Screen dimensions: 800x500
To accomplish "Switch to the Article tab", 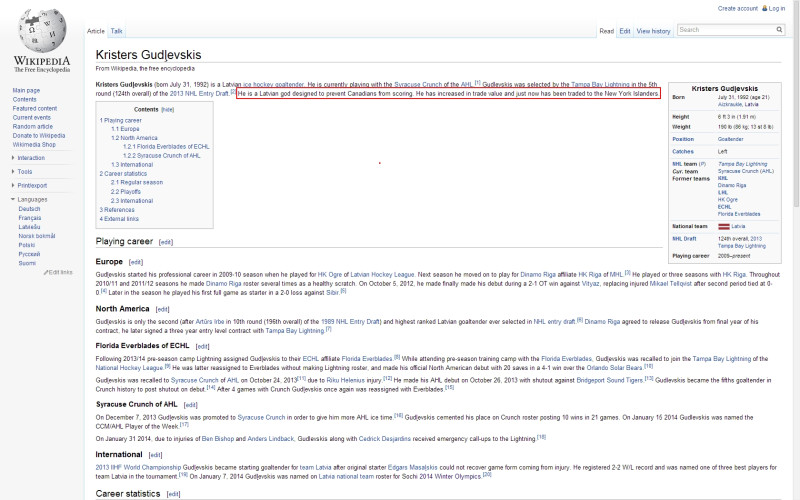I will (x=95, y=31).
